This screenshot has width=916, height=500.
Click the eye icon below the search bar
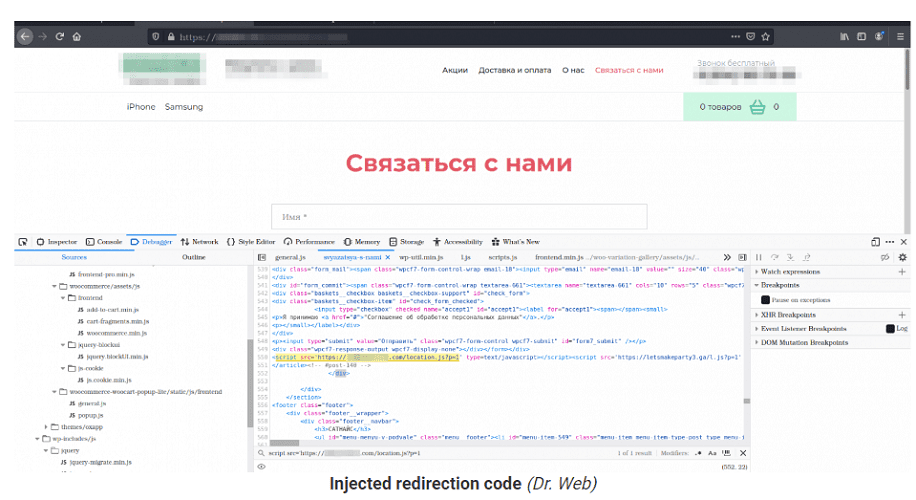point(262,467)
